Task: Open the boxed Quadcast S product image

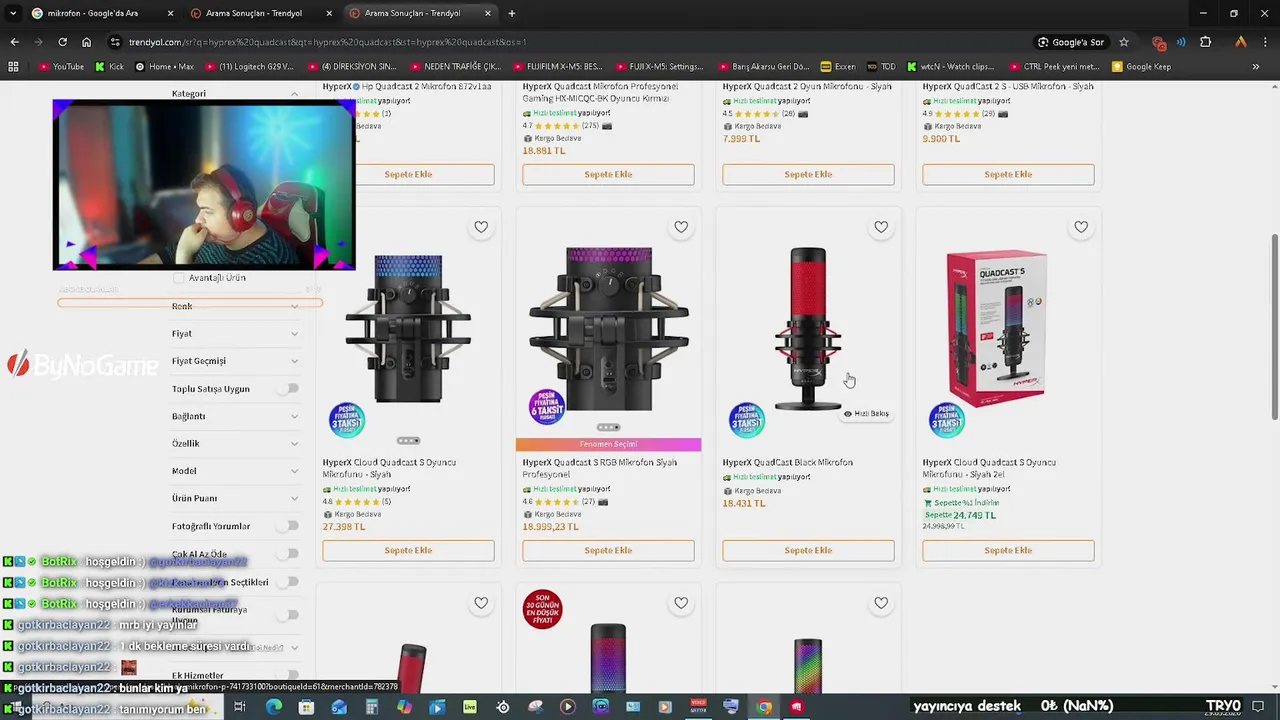Action: [x=996, y=330]
